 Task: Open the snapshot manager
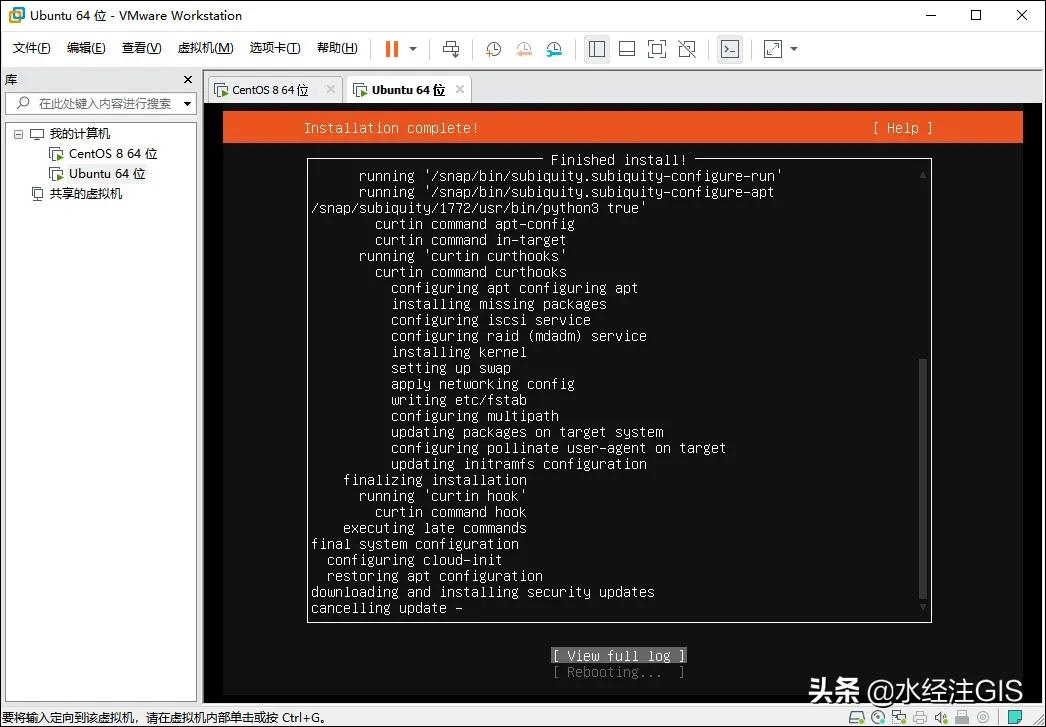[555, 48]
